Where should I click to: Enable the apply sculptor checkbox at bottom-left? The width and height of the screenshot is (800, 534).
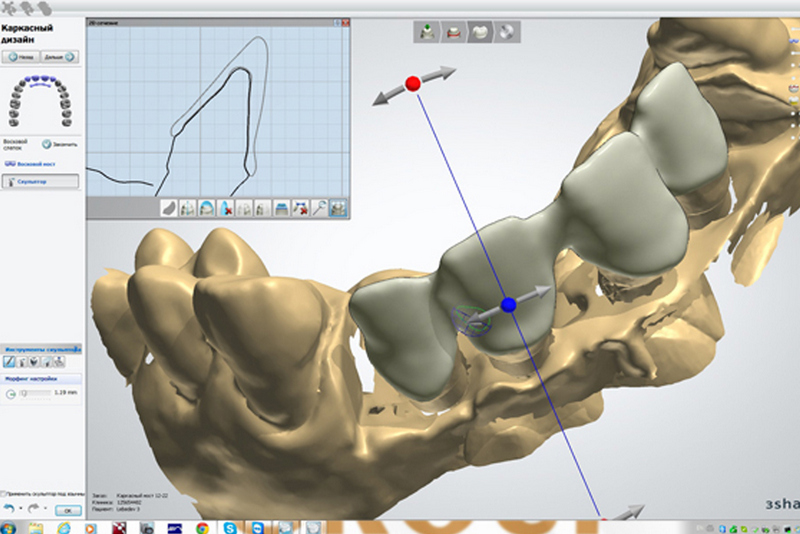4,493
